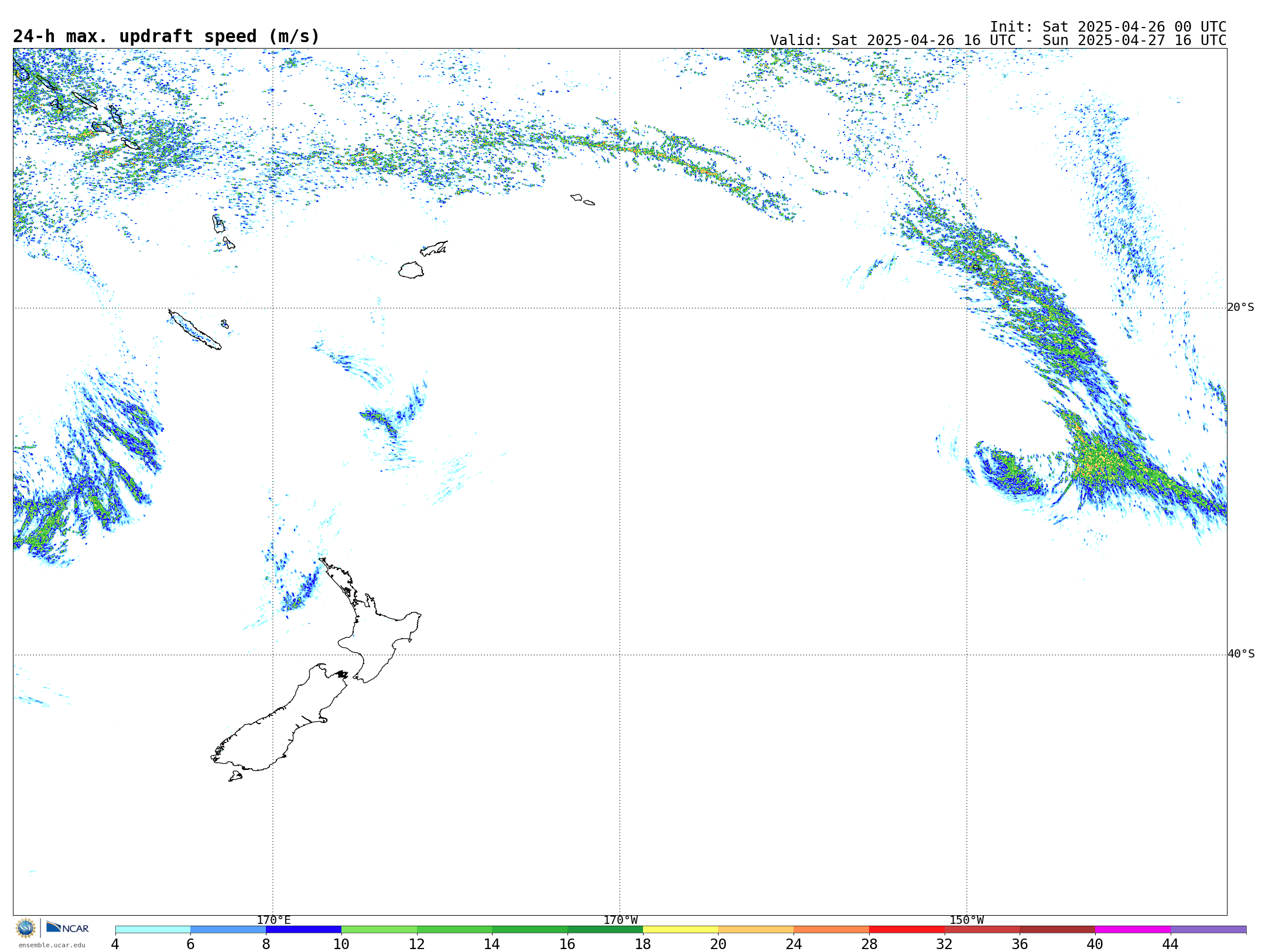This screenshot has height=952, width=1265.
Task: Pick the dark blue 8–10 colorbar swatch
Action: (303, 929)
